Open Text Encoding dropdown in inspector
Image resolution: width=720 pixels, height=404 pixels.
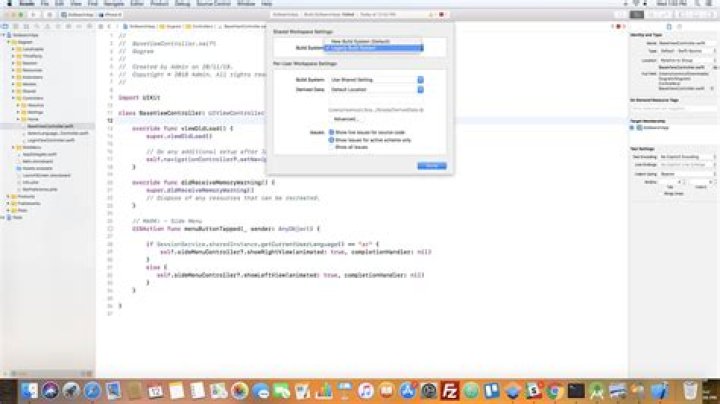pyautogui.click(x=687, y=157)
